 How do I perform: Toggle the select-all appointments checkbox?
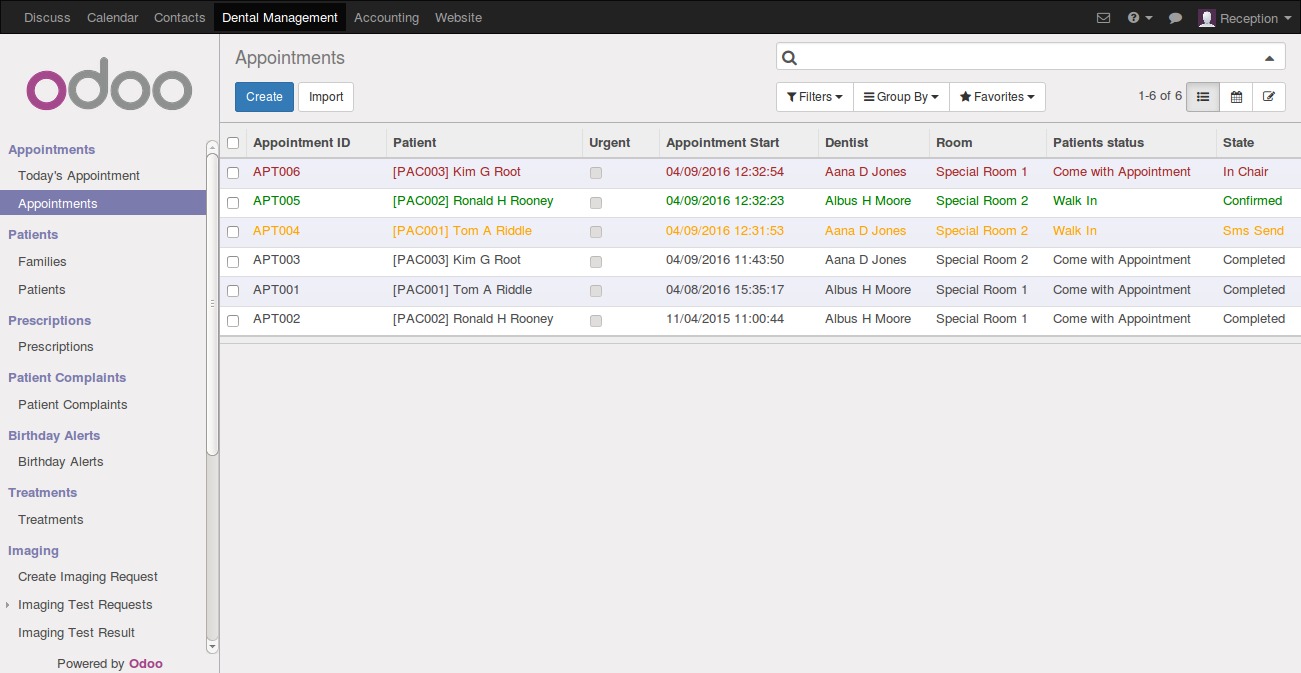click(x=233, y=143)
